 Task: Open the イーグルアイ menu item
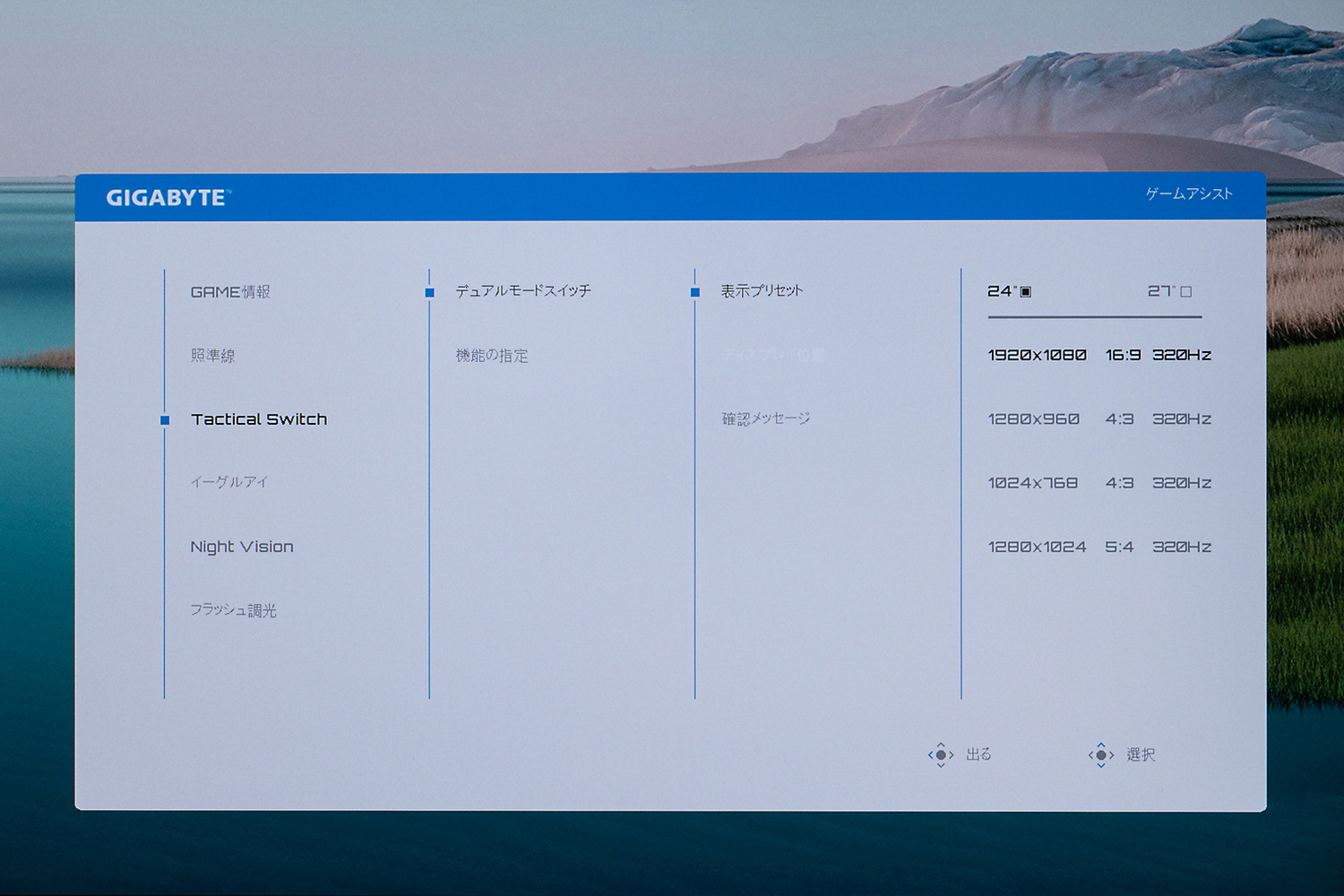229,482
